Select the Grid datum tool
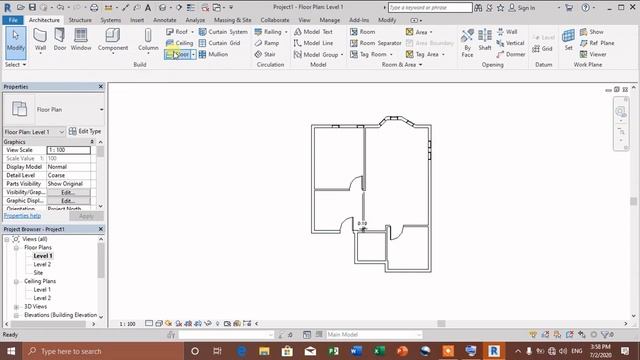Image resolution: width=640 pixels, height=360 pixels. pos(542,49)
